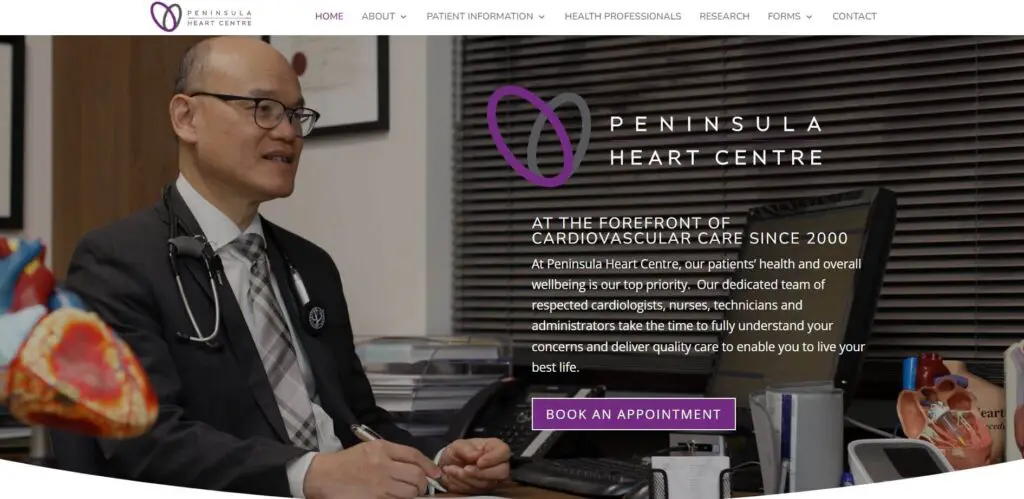Click the Cardiovascular Care Since 2000 heading
The width and height of the screenshot is (1024, 499).
pyautogui.click(x=690, y=231)
